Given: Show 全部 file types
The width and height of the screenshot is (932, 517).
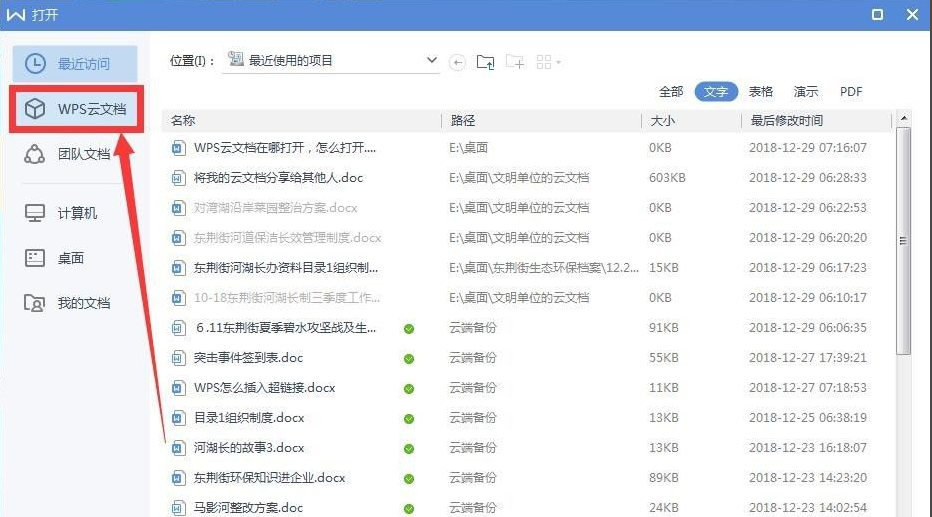Looking at the screenshot, I should [x=671, y=92].
